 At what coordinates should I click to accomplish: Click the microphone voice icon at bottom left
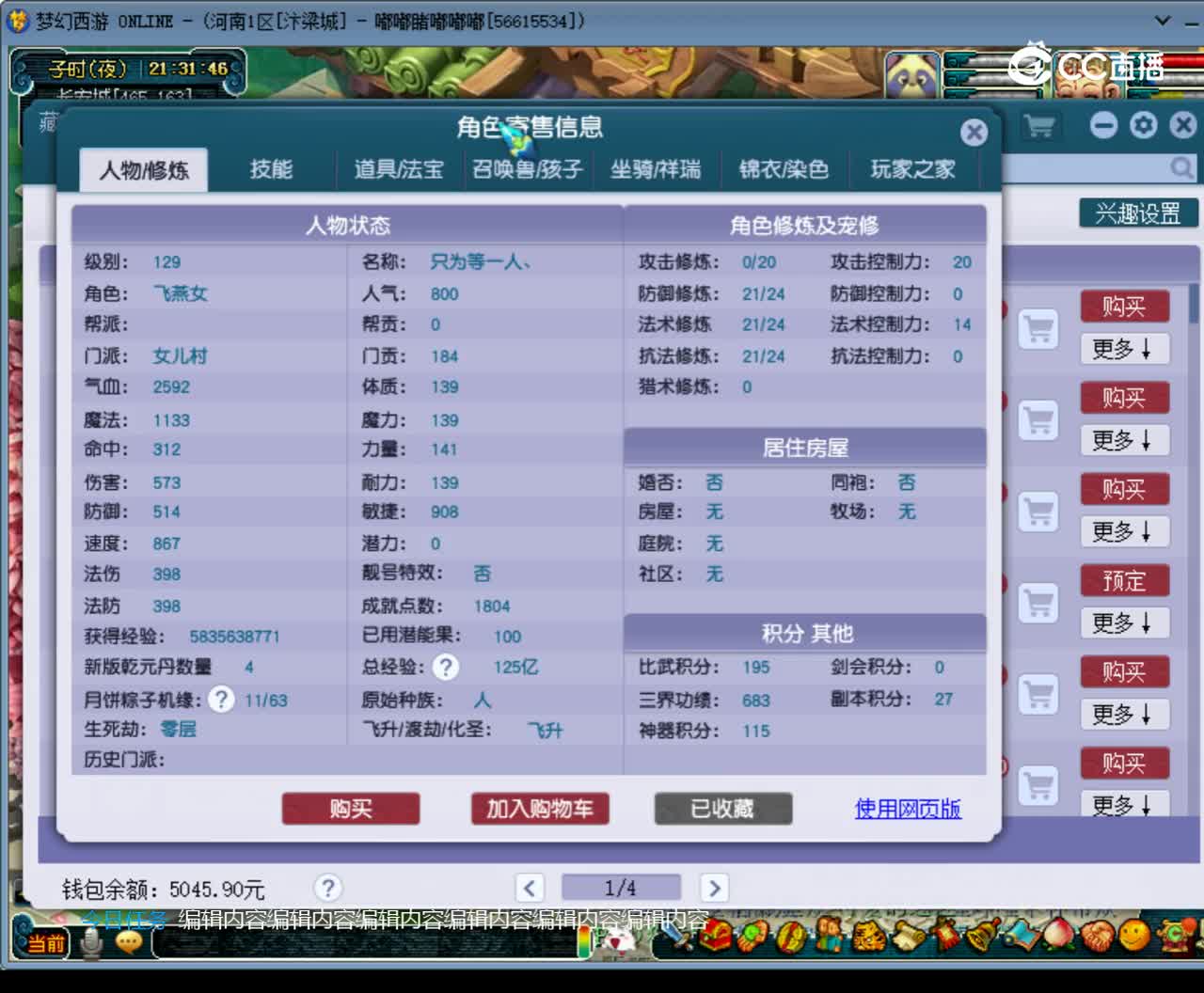point(91,942)
